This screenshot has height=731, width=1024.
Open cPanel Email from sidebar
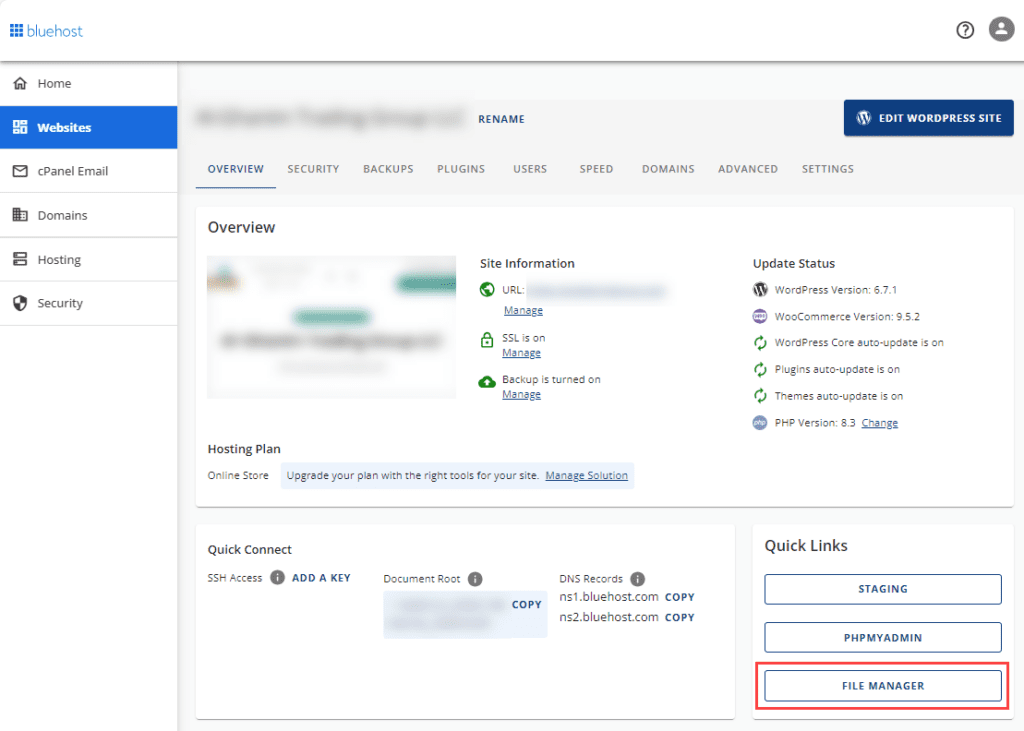72,171
